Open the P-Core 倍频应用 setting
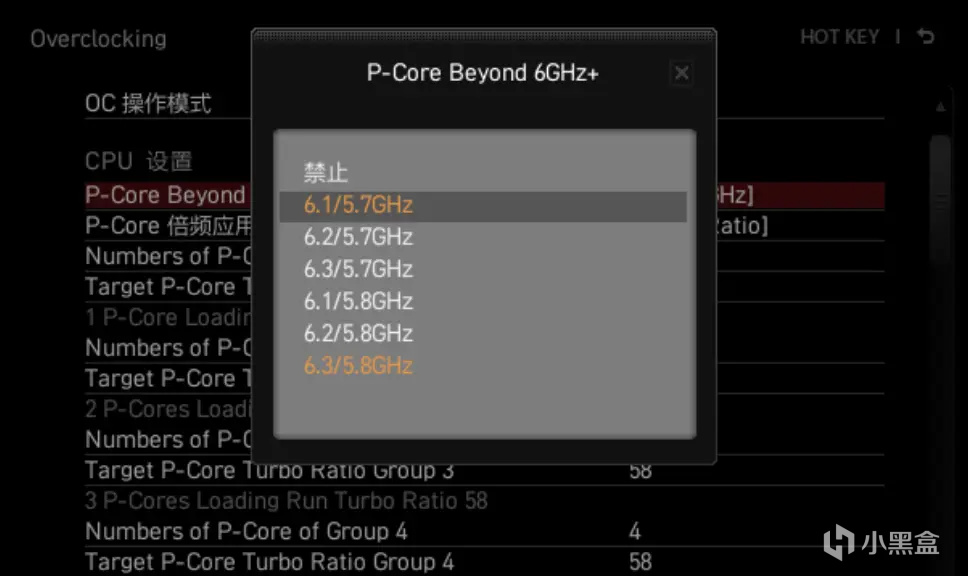Viewport: 968px width, 576px height. tap(165, 226)
